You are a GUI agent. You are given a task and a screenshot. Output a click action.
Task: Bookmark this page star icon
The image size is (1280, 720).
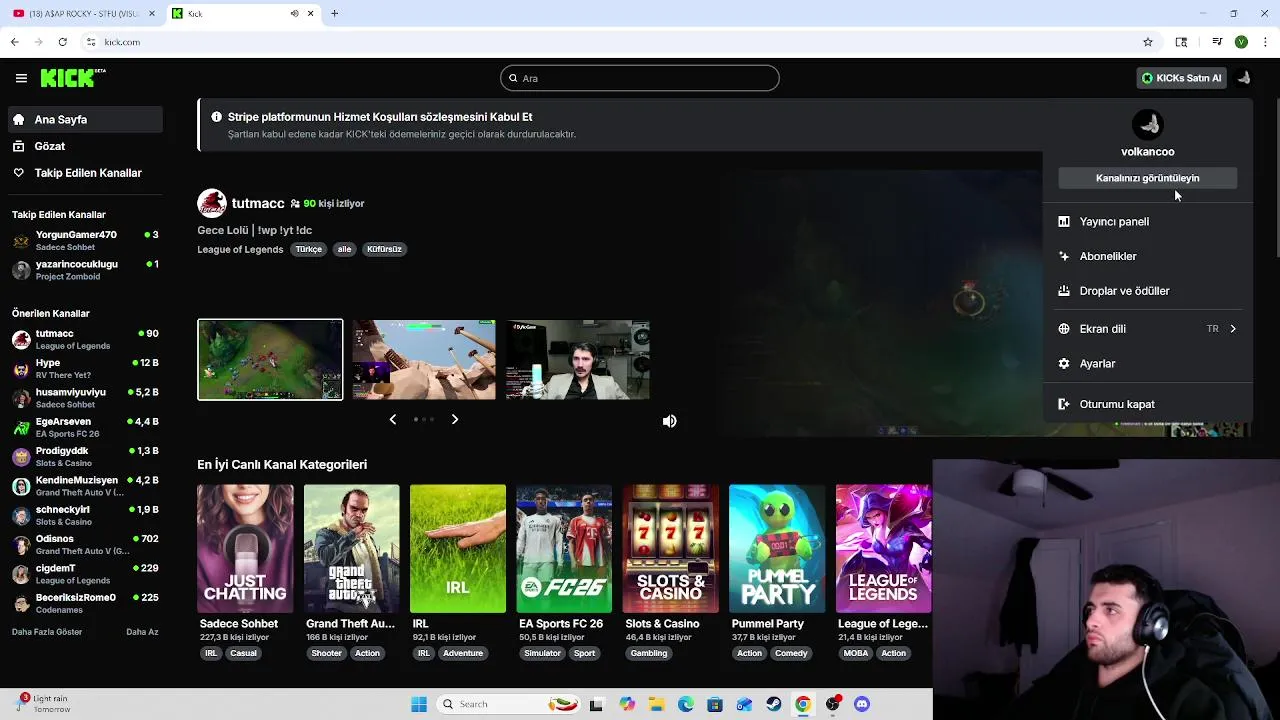pos(1148,42)
